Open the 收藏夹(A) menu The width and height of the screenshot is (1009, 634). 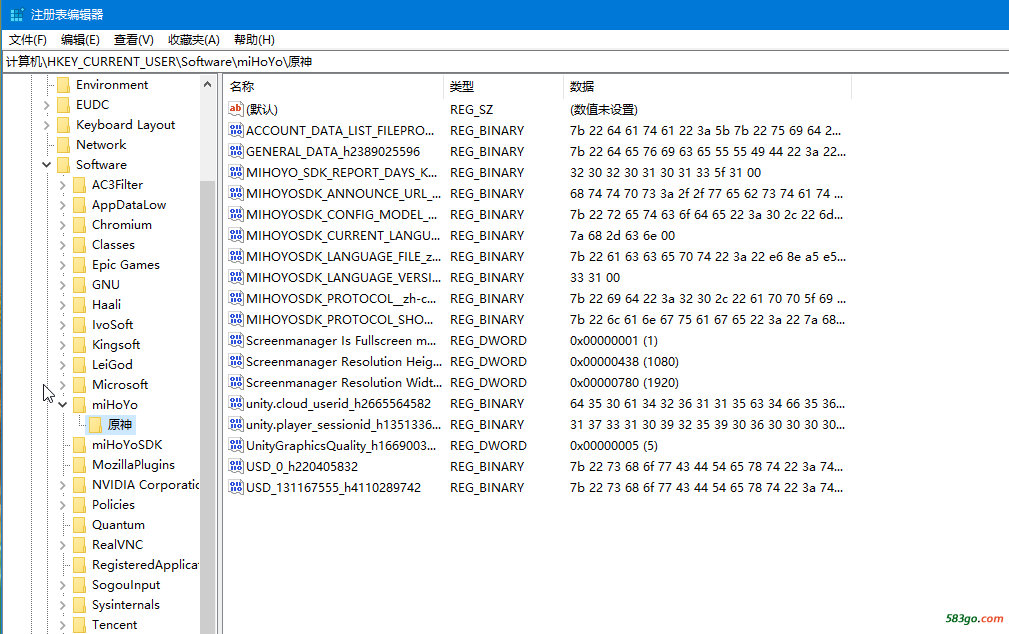tap(194, 40)
